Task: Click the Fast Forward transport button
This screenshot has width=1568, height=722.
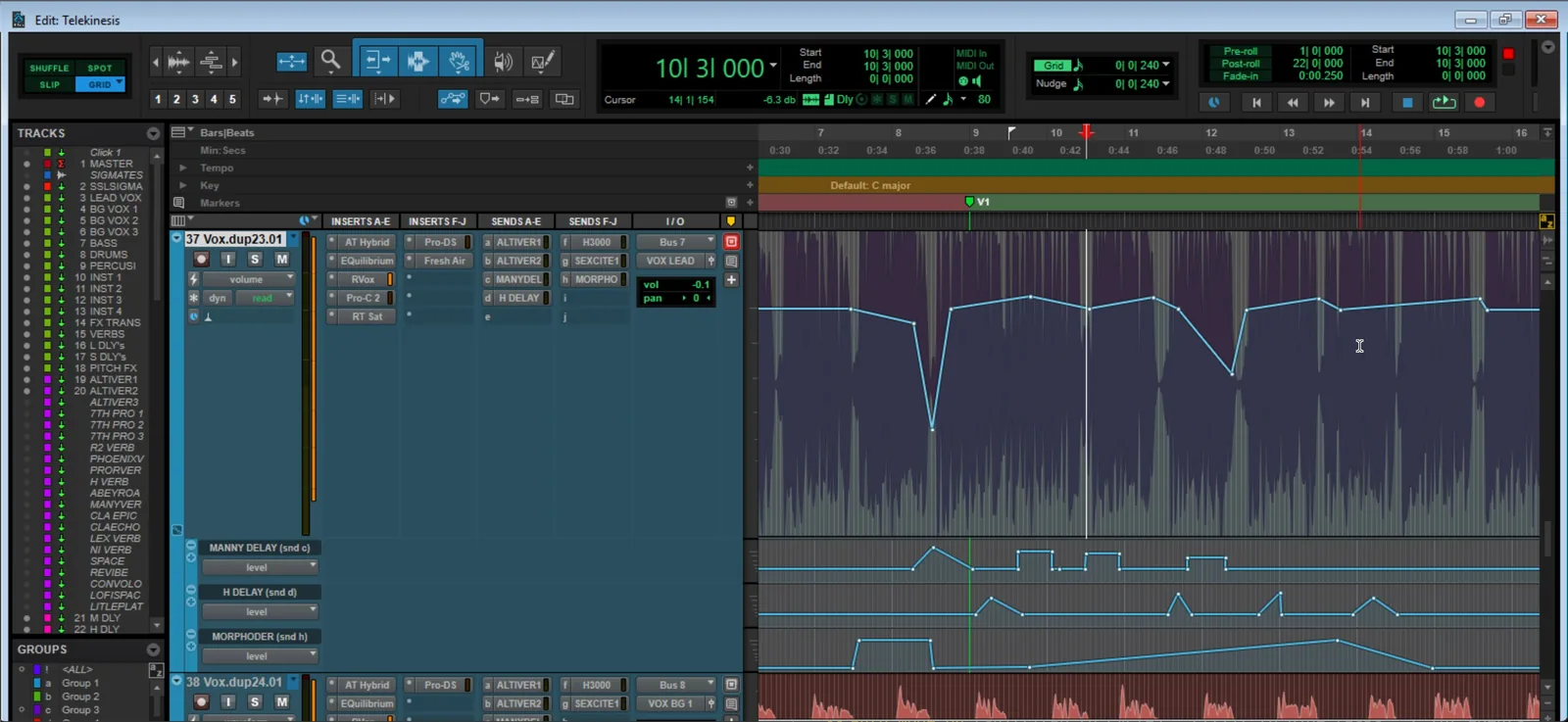Action: 1329,102
